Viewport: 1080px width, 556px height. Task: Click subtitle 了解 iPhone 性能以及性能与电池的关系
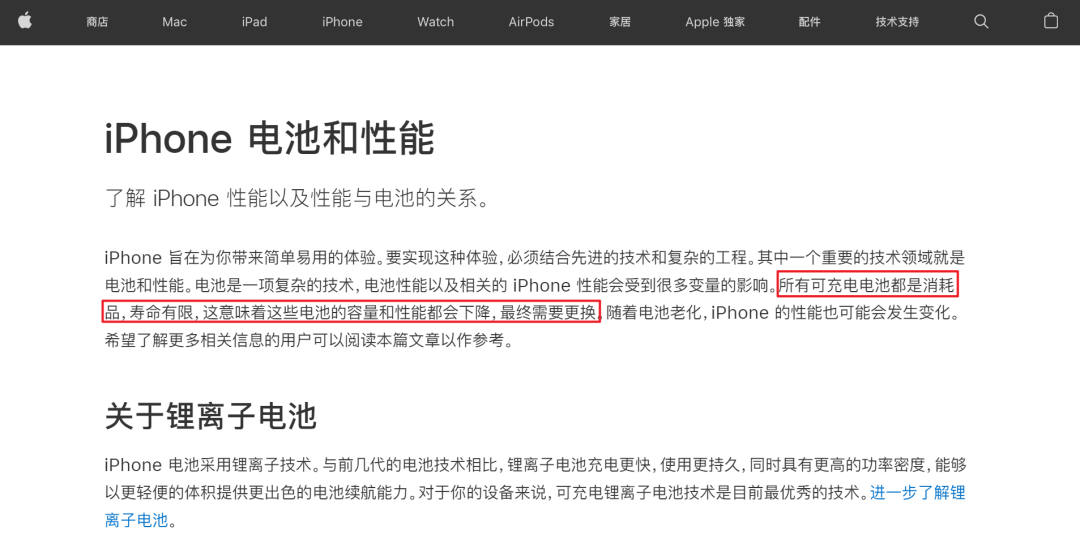point(298,198)
